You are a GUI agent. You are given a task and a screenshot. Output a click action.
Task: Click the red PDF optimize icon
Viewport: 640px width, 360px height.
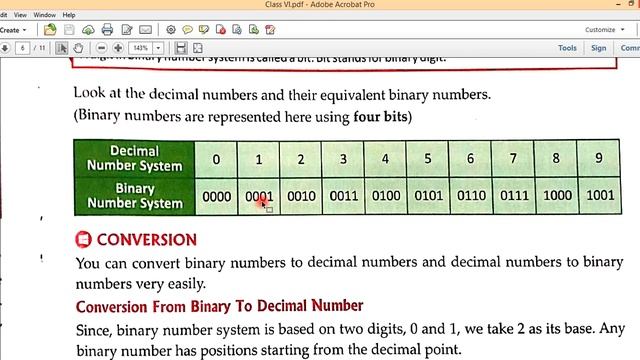tap(221, 30)
